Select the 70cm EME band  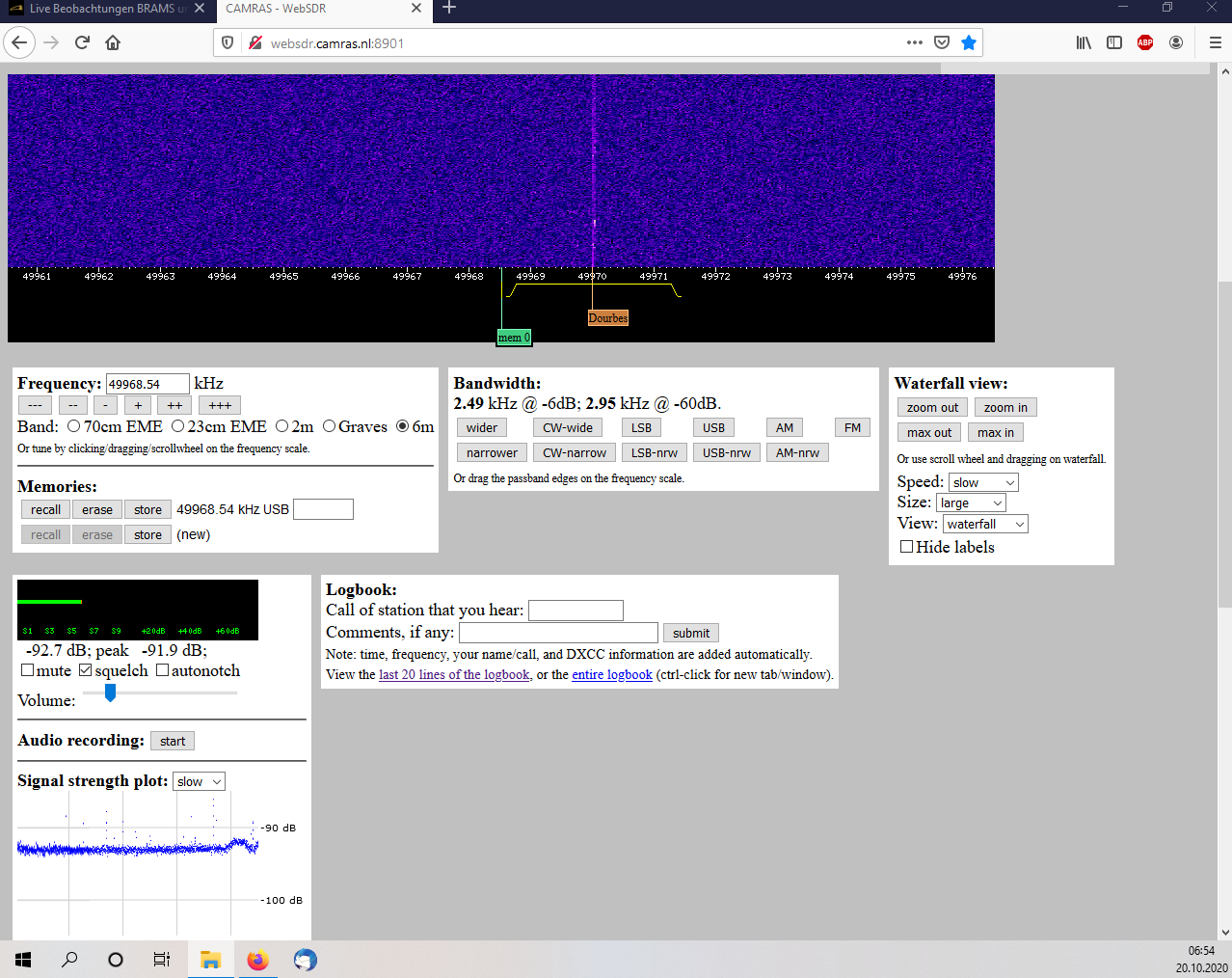coord(73,426)
